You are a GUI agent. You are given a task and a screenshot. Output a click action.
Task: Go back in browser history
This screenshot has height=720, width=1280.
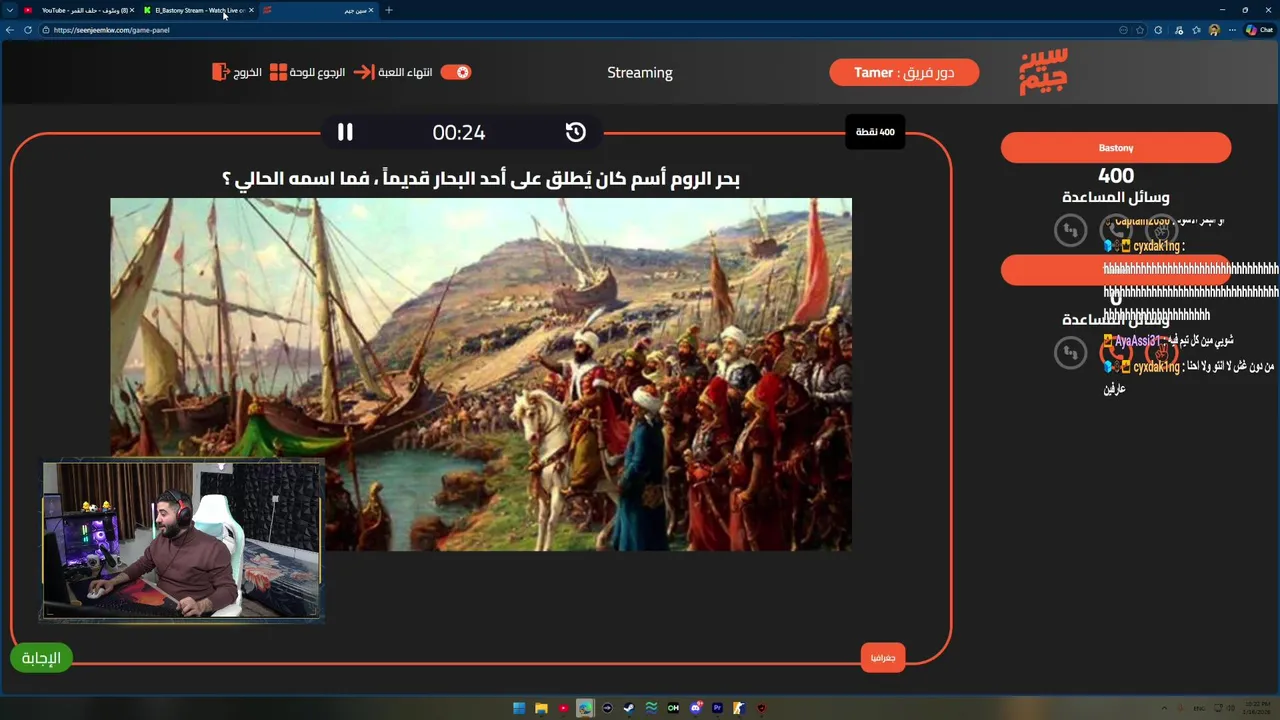[x=10, y=30]
